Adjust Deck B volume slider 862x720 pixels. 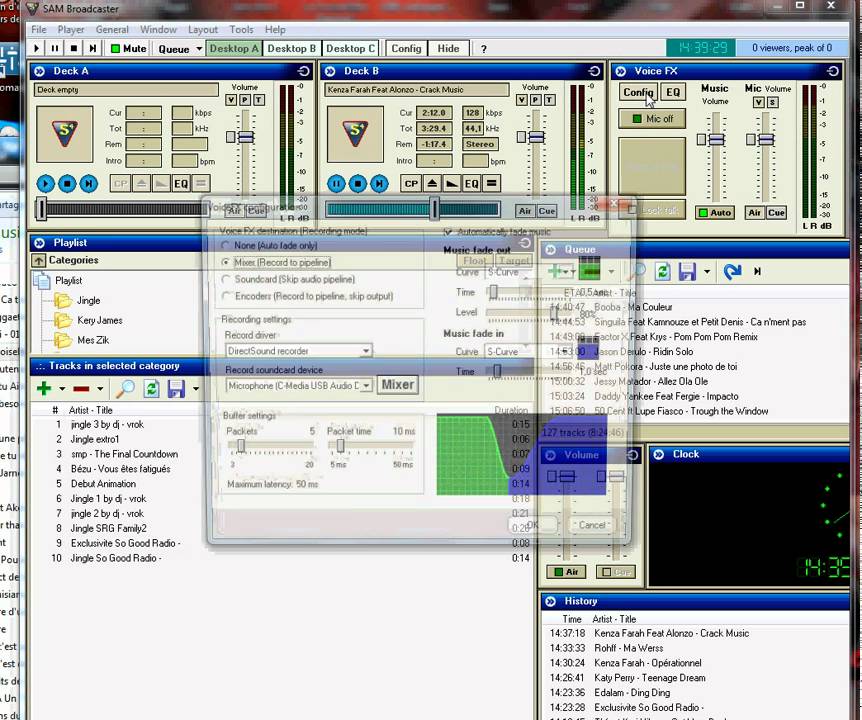coord(537,137)
